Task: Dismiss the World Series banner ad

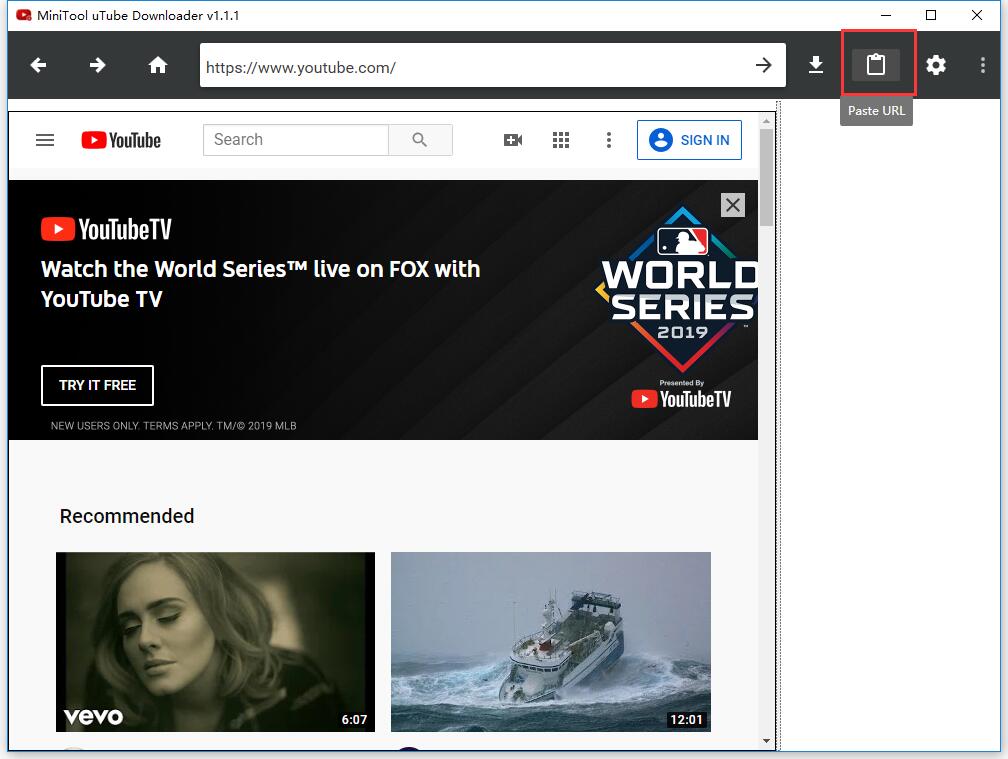Action: point(733,204)
